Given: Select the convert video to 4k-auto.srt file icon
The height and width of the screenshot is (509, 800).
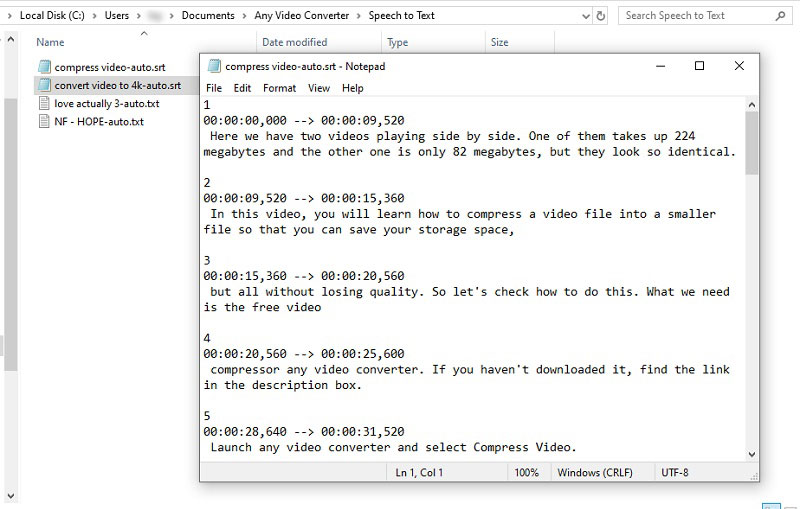Looking at the screenshot, I should tap(44, 85).
